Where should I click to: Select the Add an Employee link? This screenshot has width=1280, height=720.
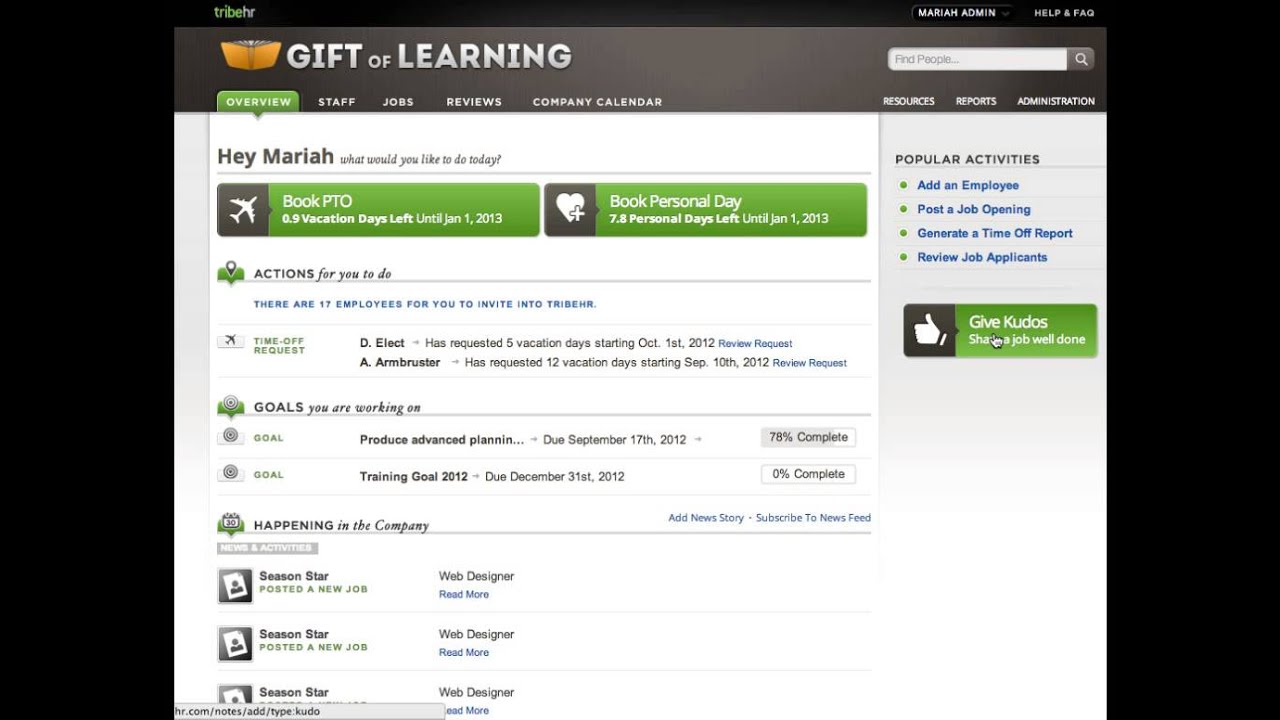pyautogui.click(x=968, y=185)
